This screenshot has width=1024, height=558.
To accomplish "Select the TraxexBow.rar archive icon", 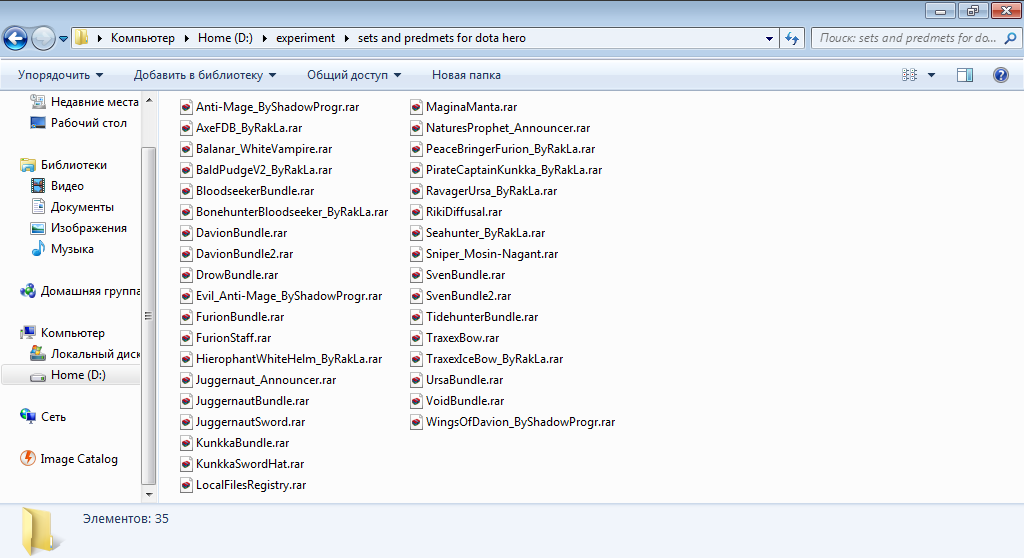I will [416, 338].
